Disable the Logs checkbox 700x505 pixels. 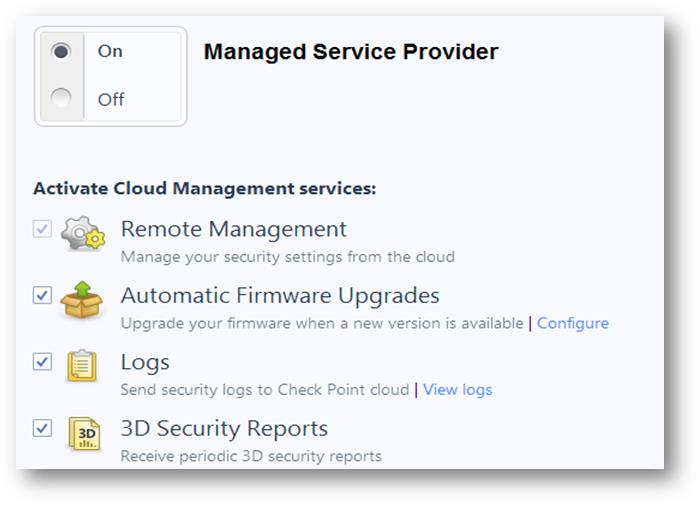click(42, 362)
